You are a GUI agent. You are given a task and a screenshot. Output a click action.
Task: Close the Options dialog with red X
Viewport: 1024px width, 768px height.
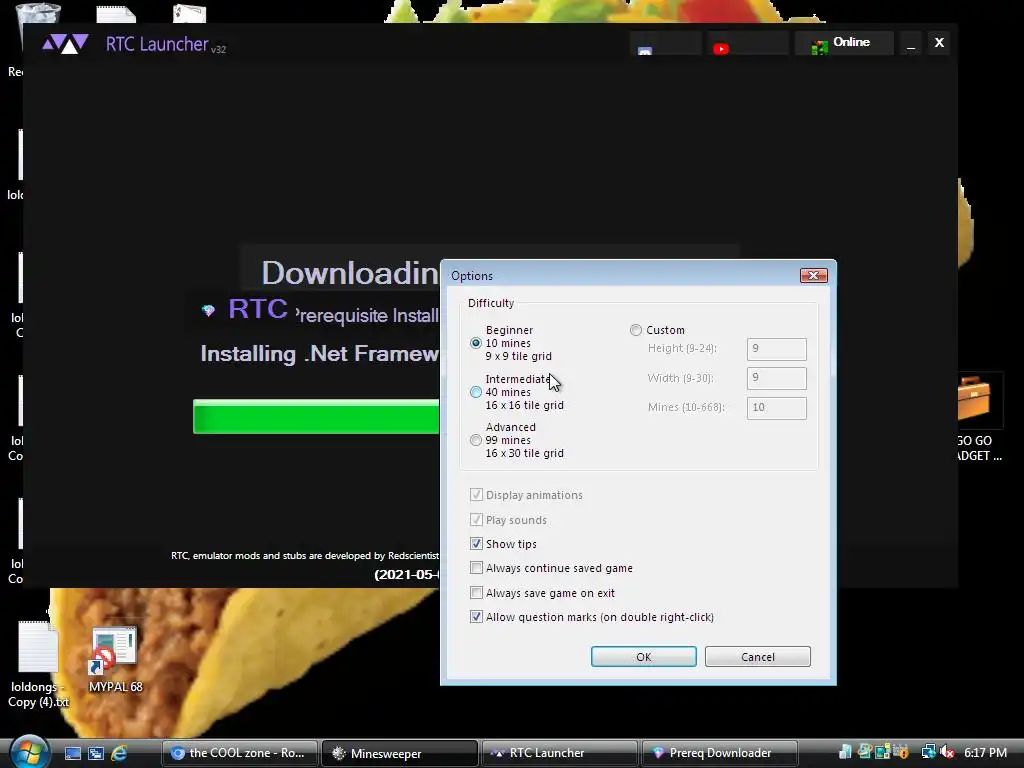(x=814, y=276)
